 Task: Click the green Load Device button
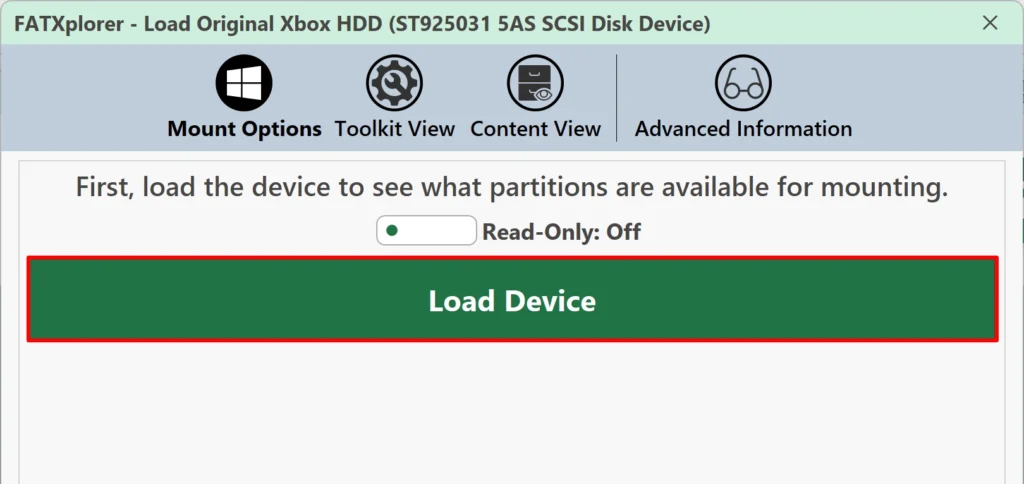pos(513,299)
